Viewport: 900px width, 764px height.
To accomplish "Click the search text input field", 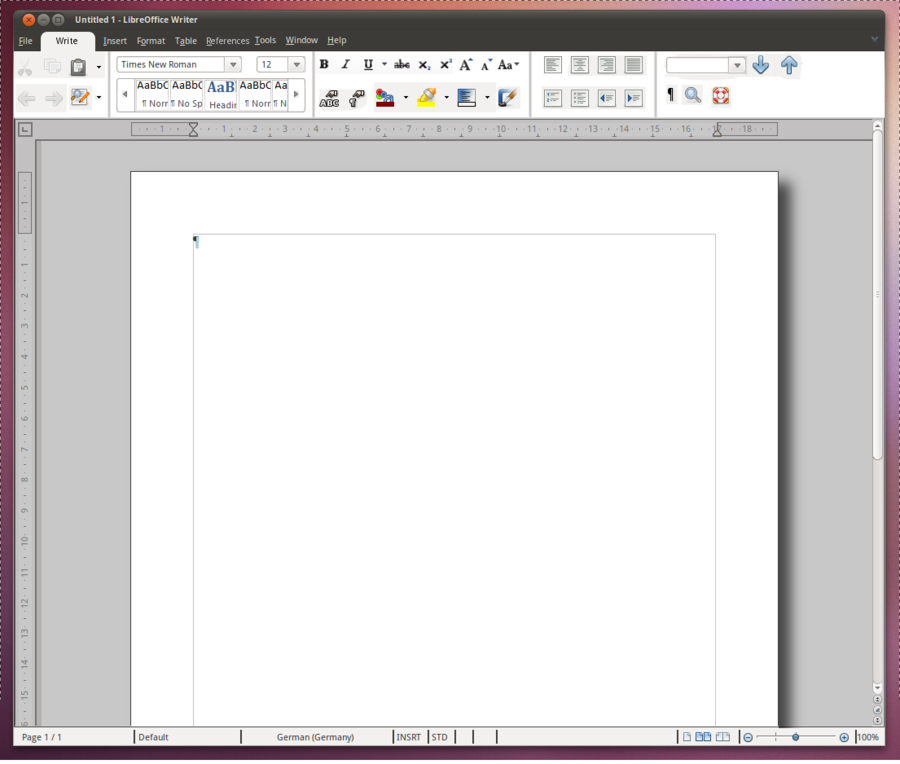I will click(x=697, y=65).
